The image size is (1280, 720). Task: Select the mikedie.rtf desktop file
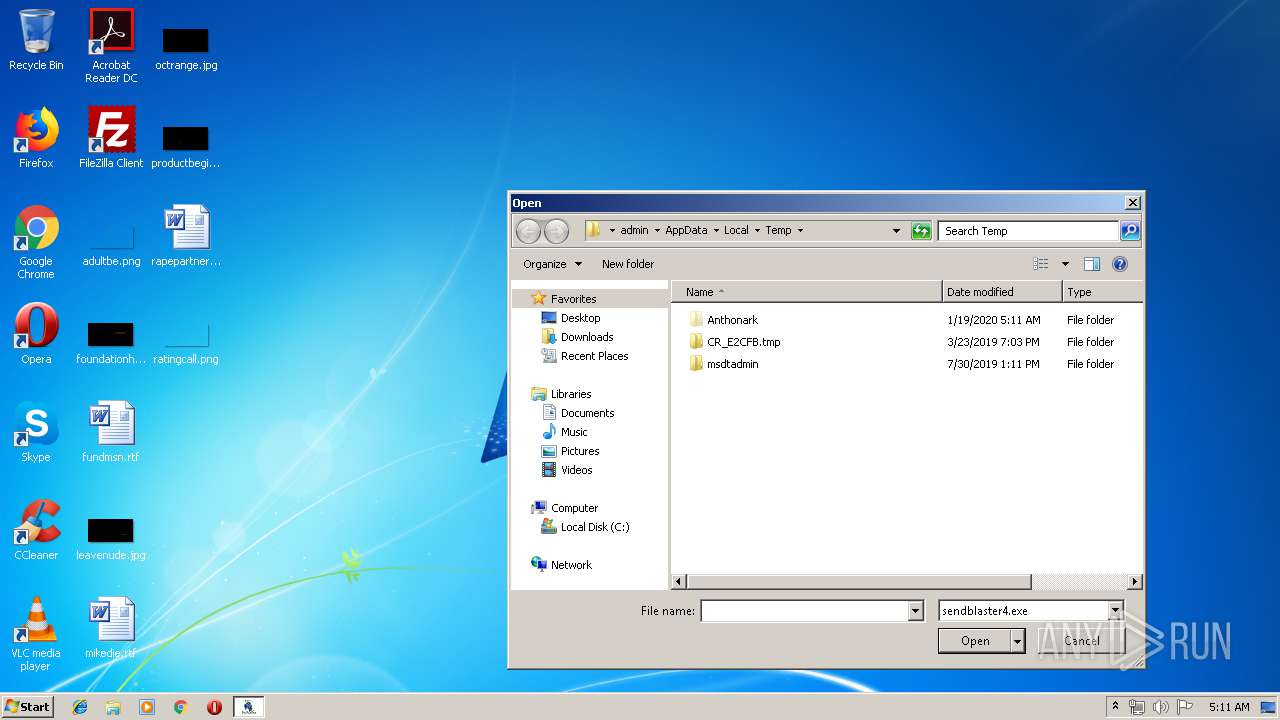tap(111, 628)
